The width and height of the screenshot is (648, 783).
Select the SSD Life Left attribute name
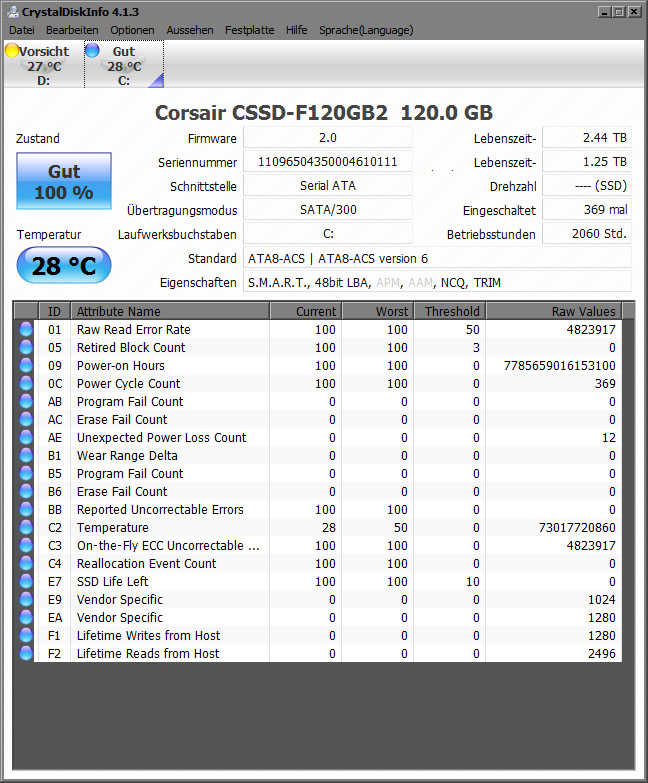point(112,581)
